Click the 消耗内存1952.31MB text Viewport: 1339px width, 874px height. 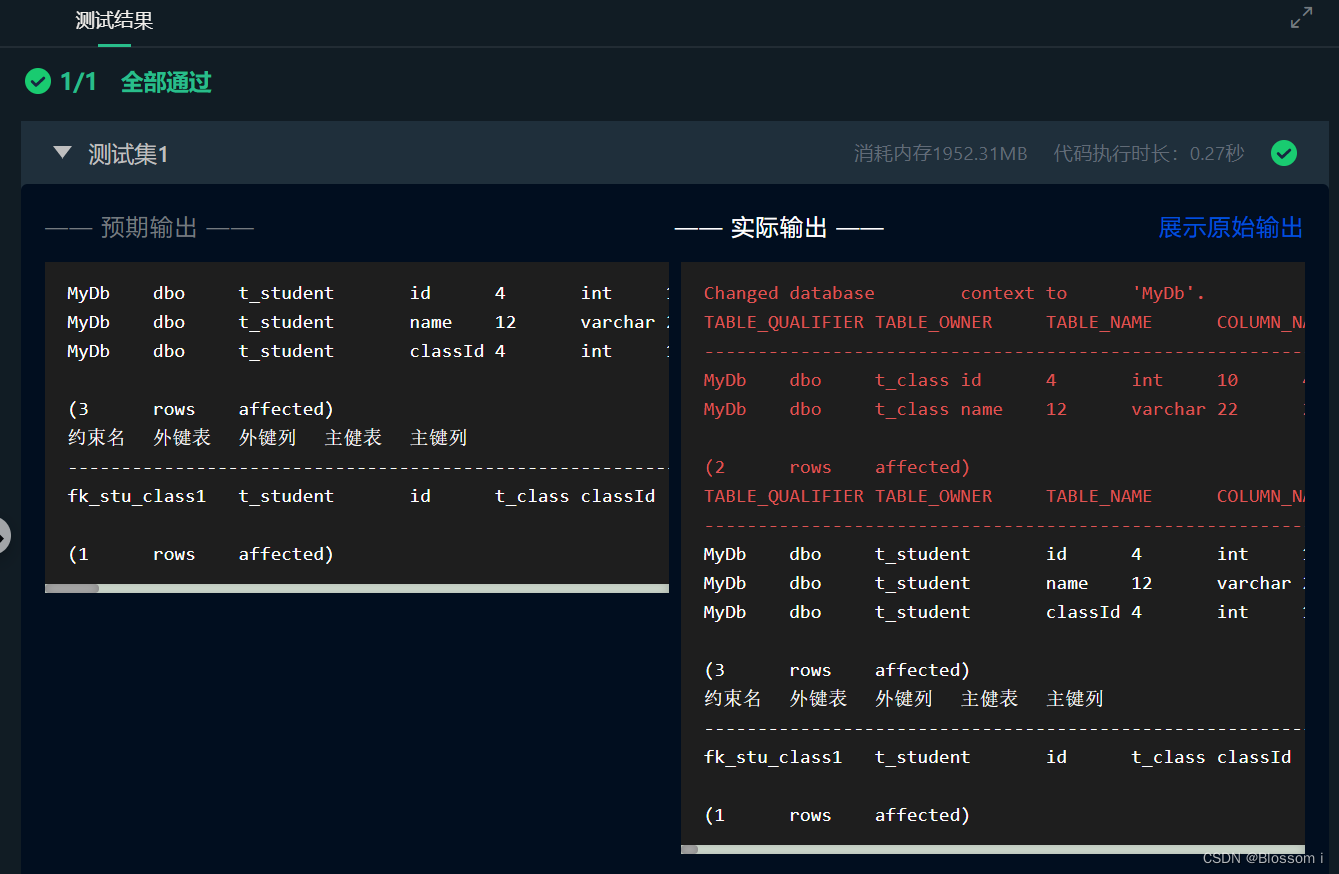pyautogui.click(x=940, y=153)
